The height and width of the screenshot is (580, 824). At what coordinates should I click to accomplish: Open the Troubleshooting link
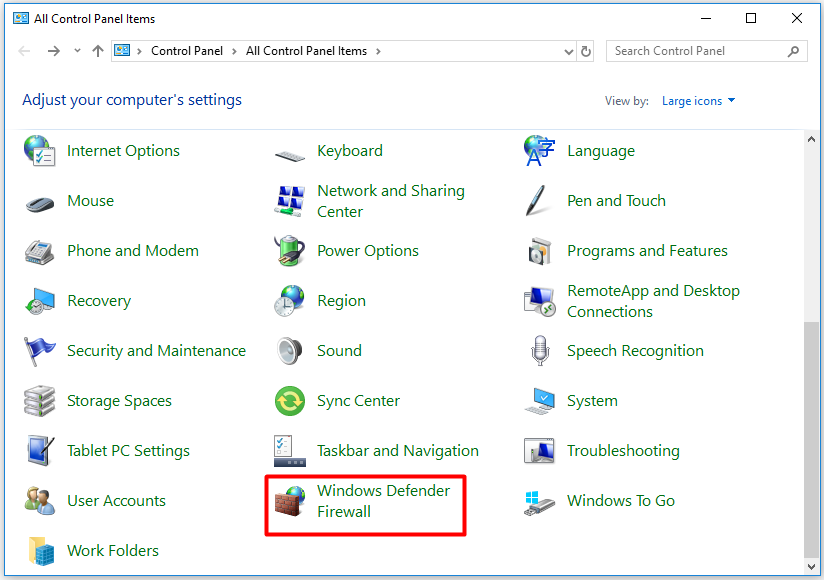pos(623,451)
